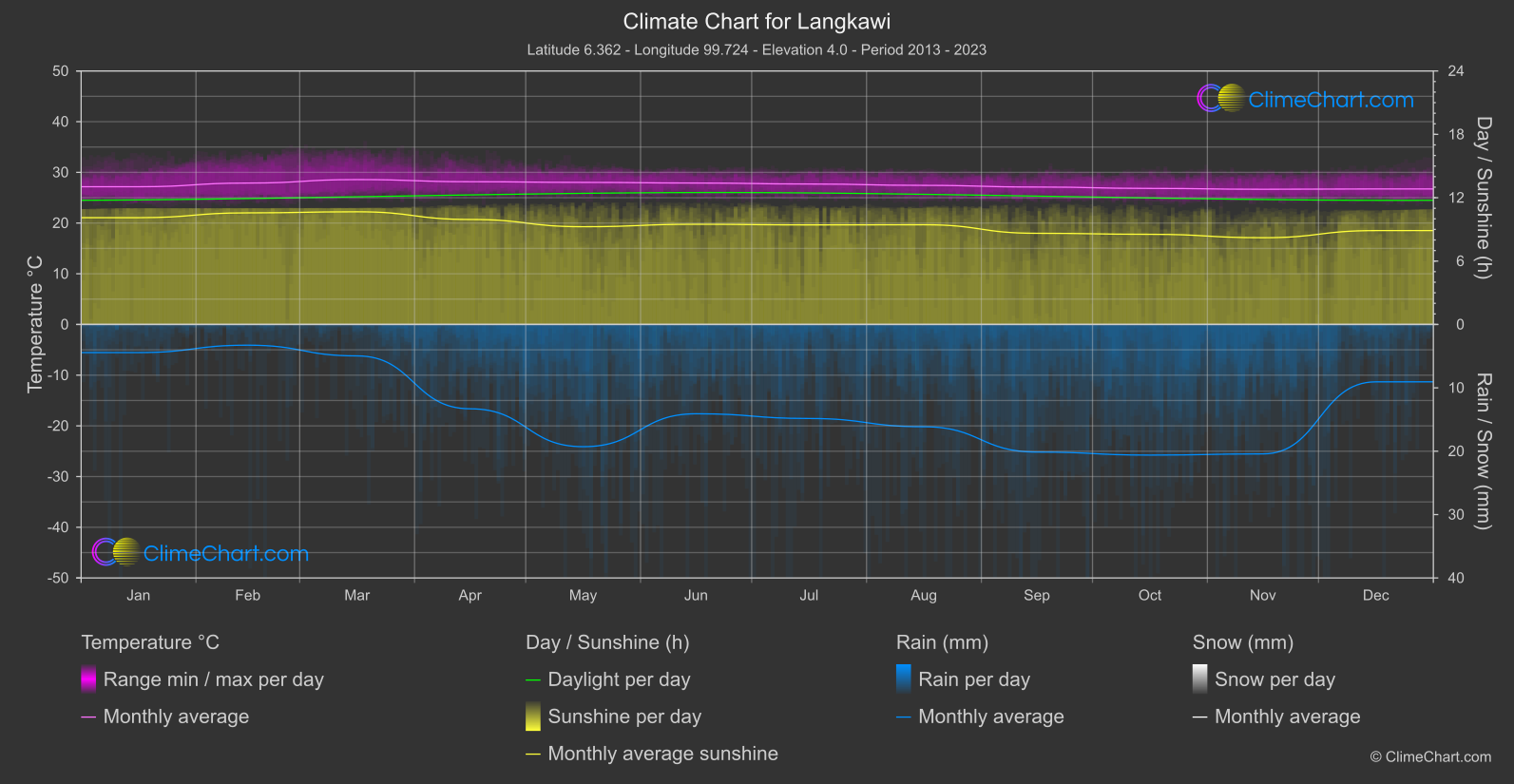Click the 50 tick on temperature axis

point(61,71)
